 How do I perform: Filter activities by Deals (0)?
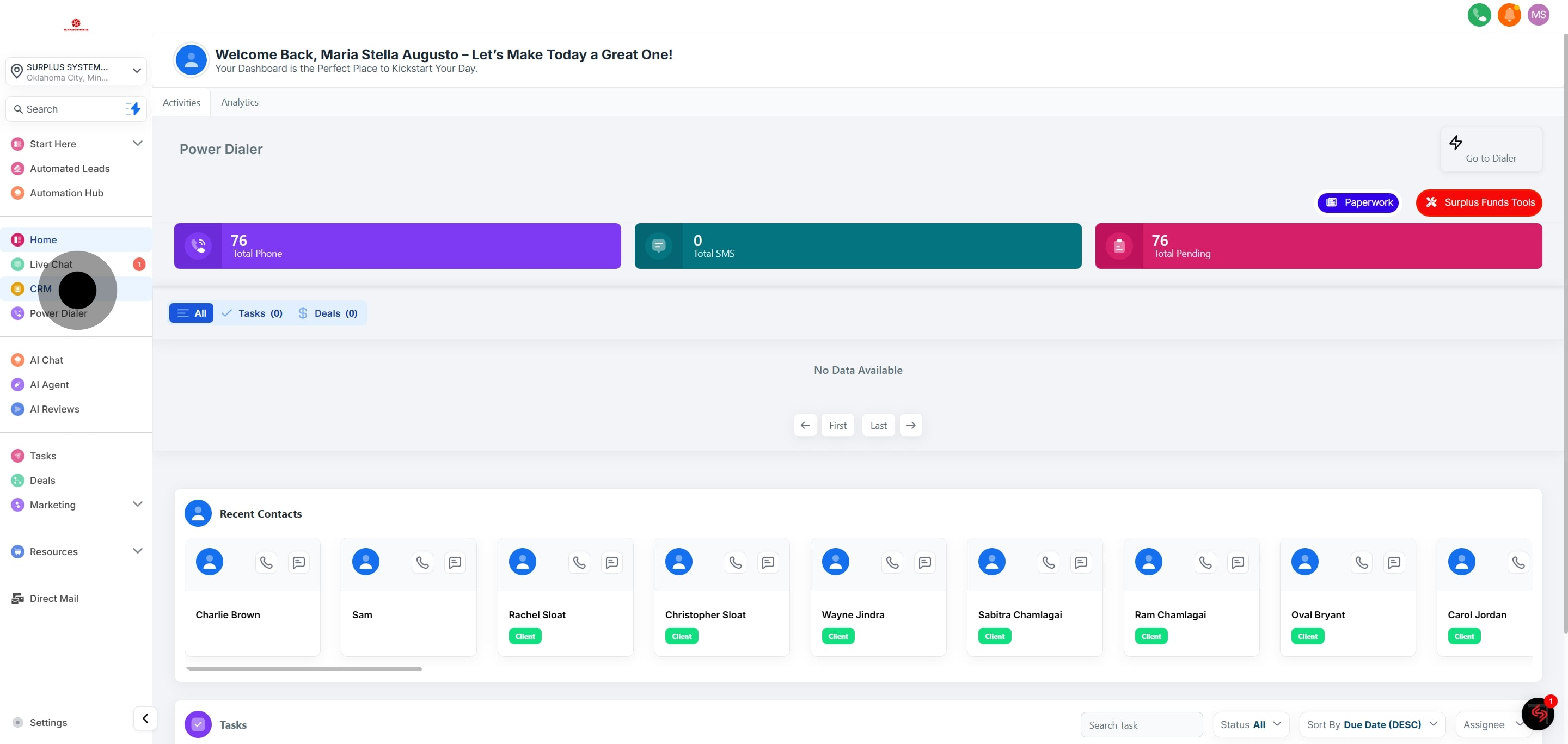[x=328, y=313]
